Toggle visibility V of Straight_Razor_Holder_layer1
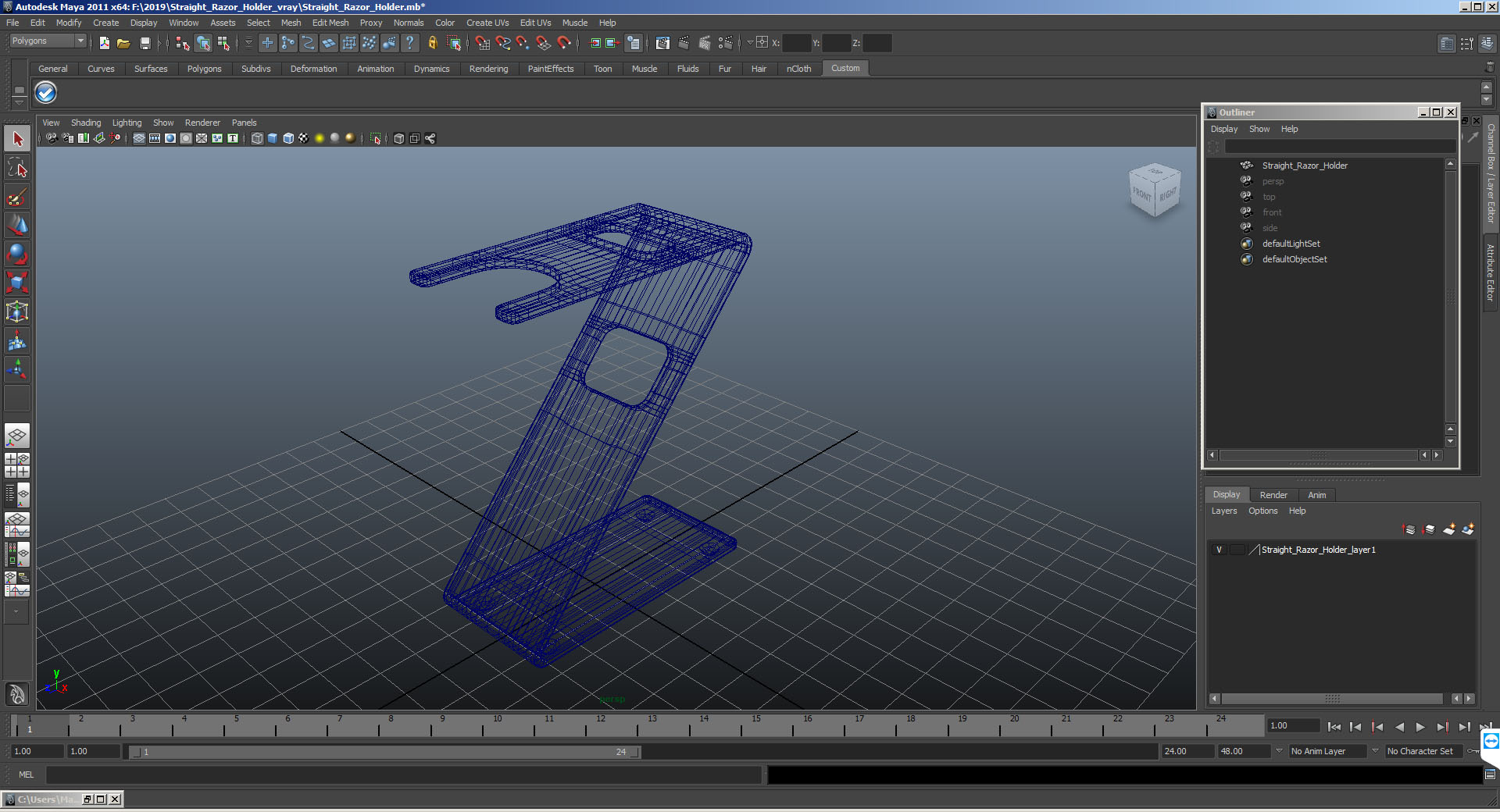This screenshot has width=1500, height=812. click(x=1219, y=550)
